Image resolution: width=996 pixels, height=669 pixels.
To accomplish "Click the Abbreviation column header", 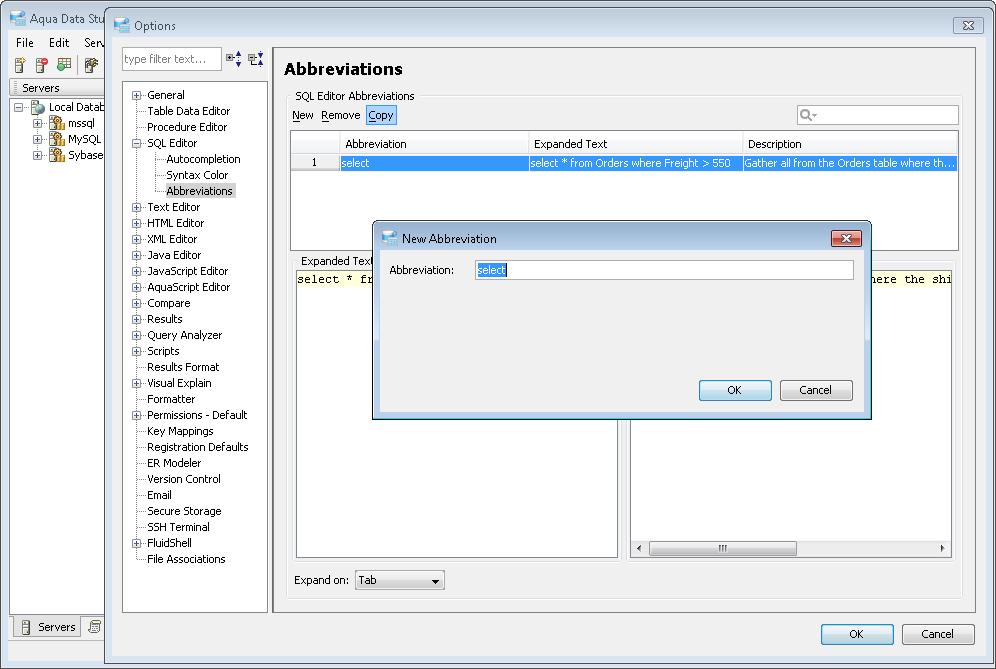I will (434, 144).
